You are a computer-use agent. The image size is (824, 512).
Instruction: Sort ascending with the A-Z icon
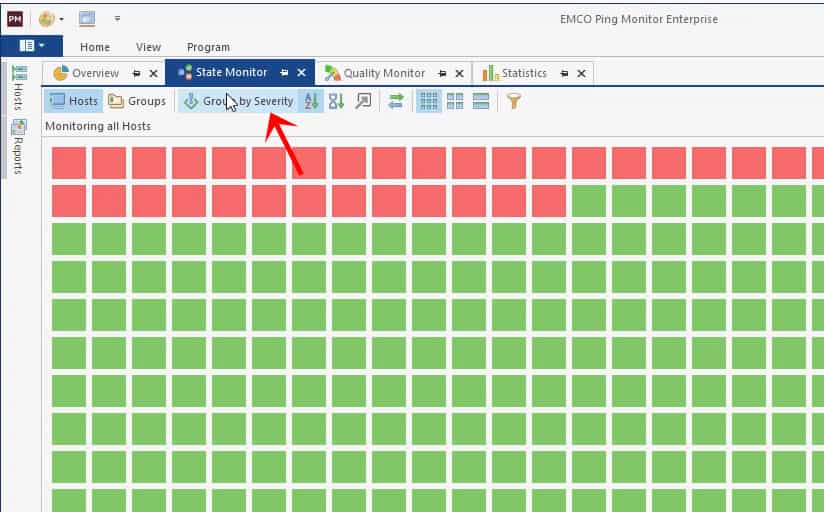click(311, 101)
